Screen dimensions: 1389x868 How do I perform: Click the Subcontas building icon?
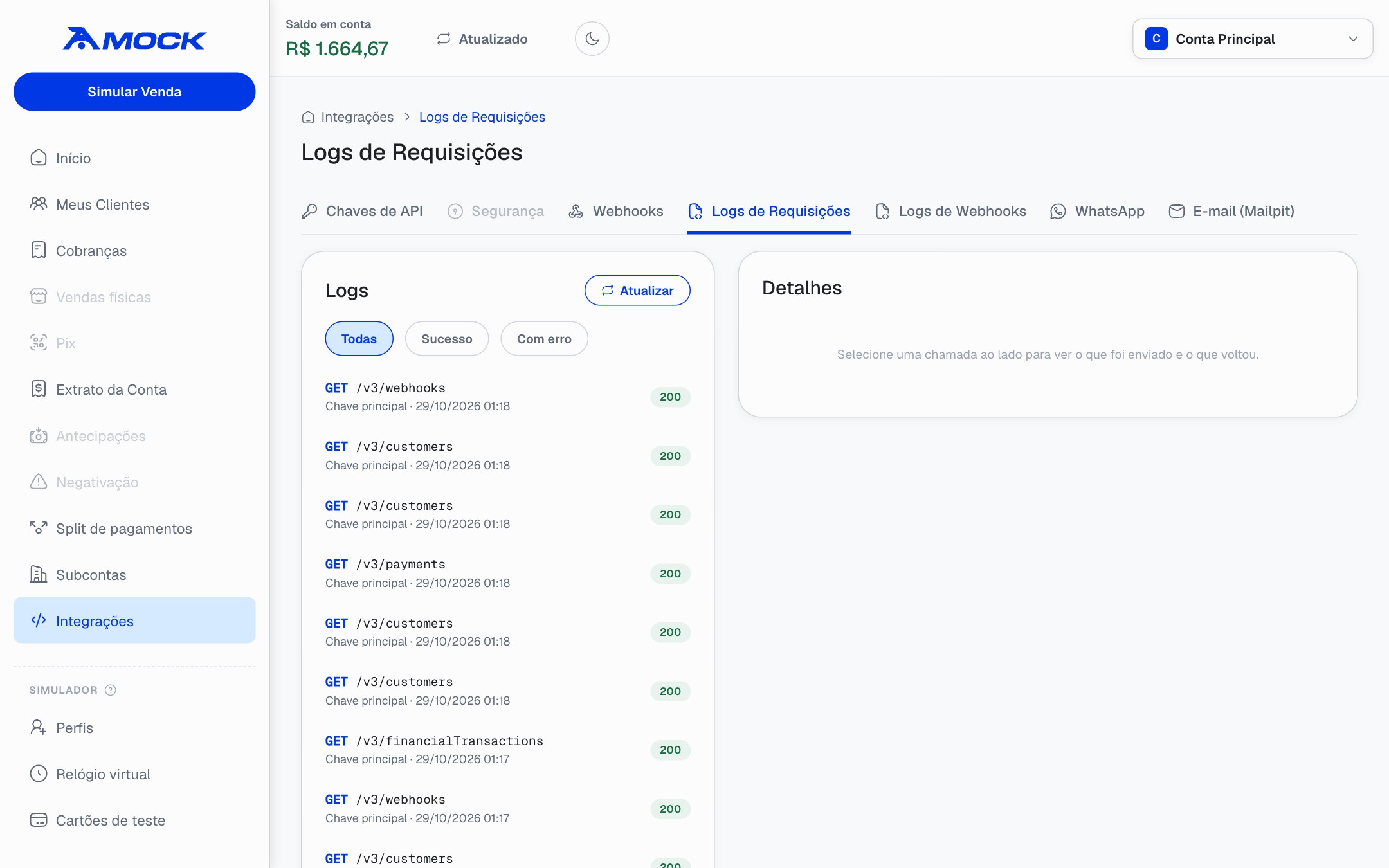pos(39,574)
